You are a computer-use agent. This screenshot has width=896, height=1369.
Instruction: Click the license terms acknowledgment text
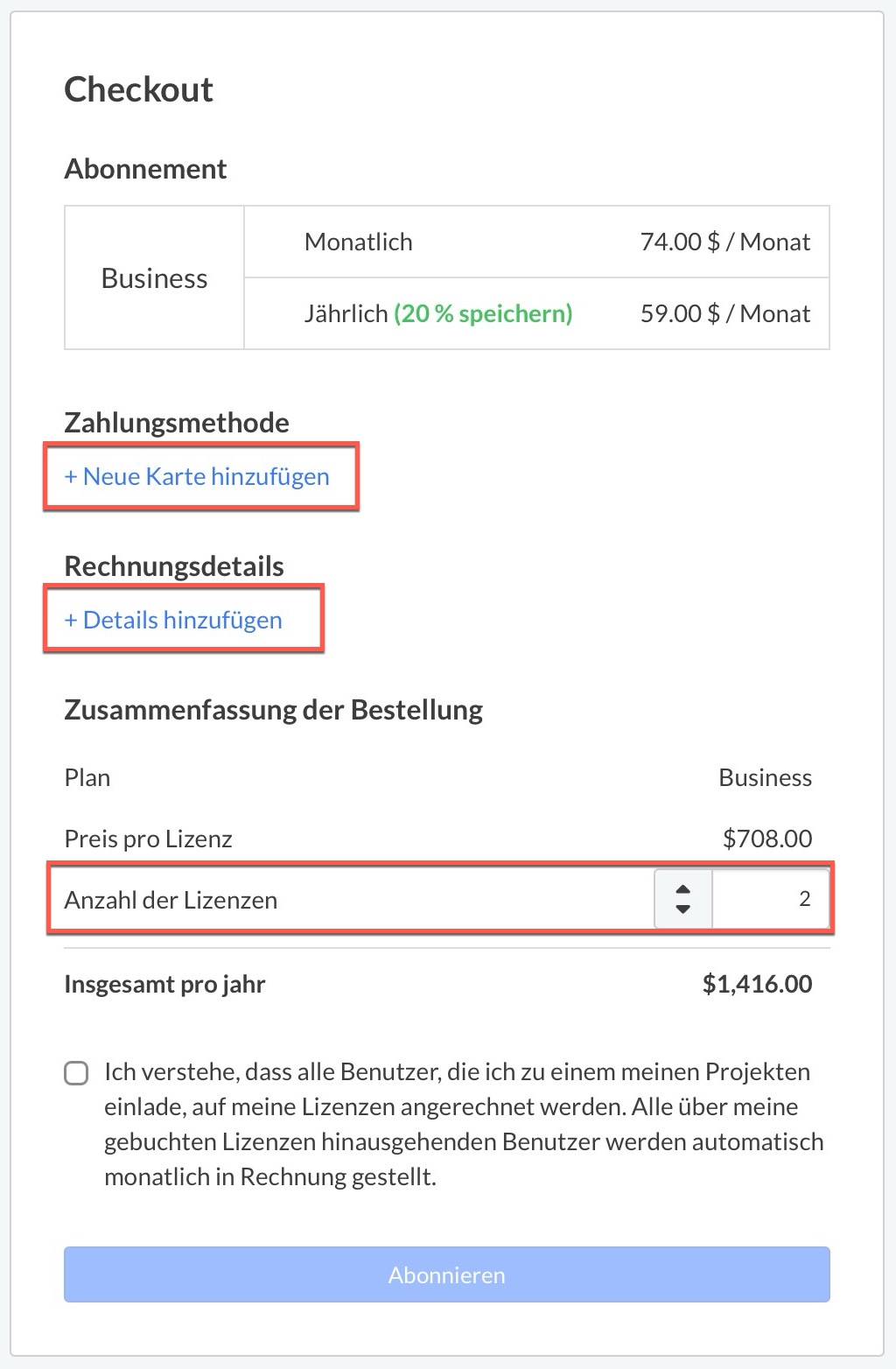click(x=464, y=1124)
